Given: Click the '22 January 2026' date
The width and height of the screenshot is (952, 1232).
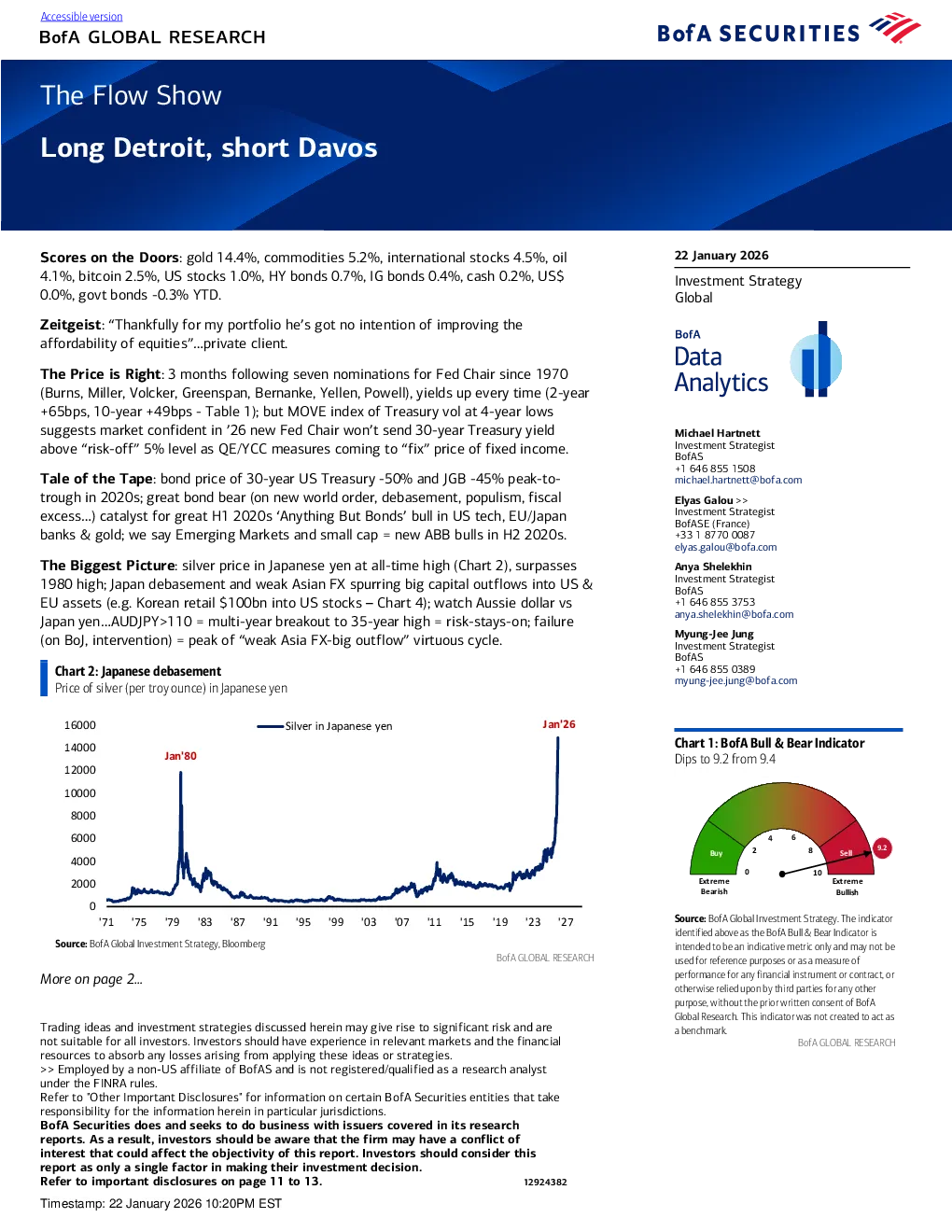Looking at the screenshot, I should (721, 255).
